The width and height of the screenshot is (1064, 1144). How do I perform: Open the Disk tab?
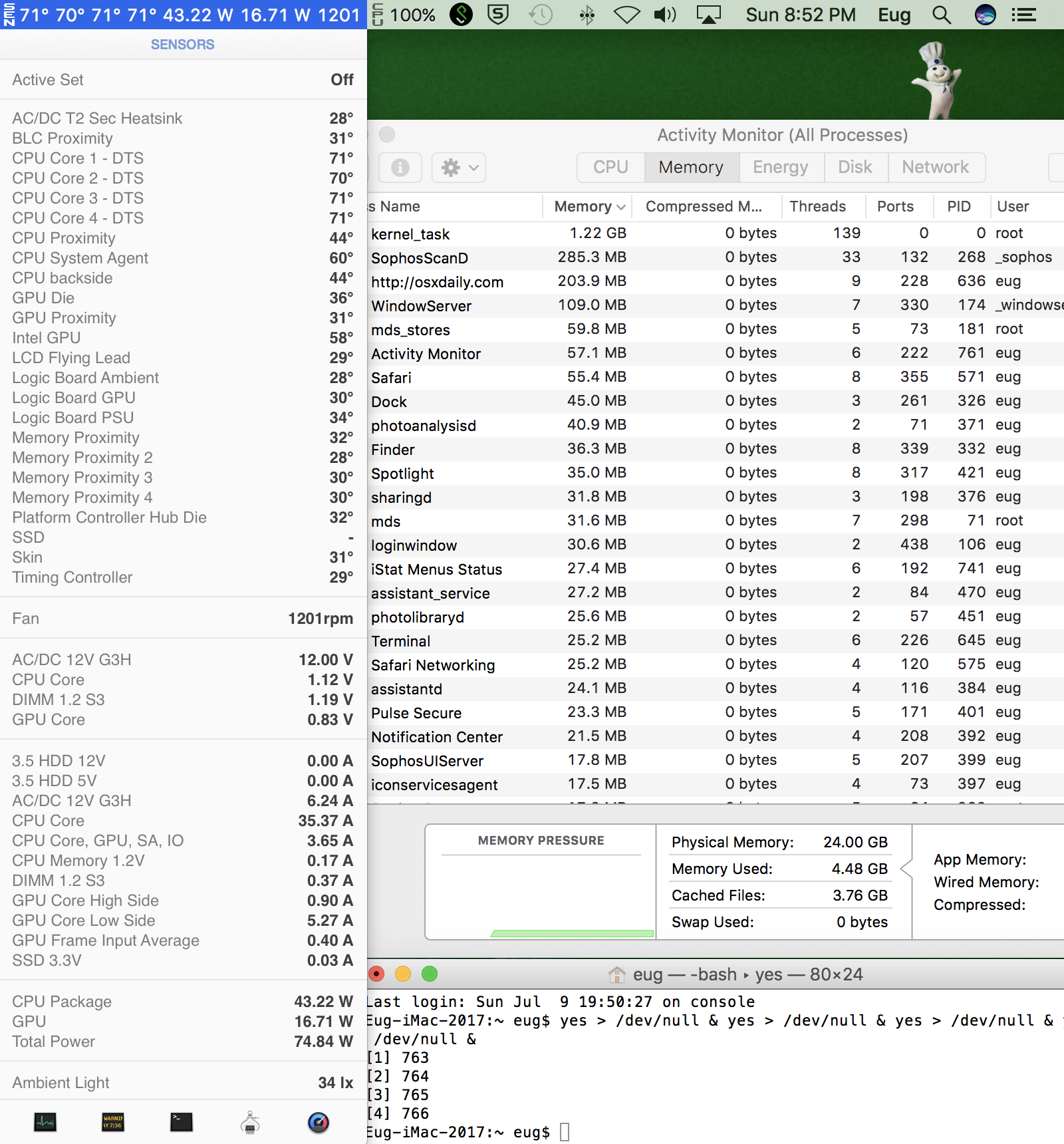(855, 167)
